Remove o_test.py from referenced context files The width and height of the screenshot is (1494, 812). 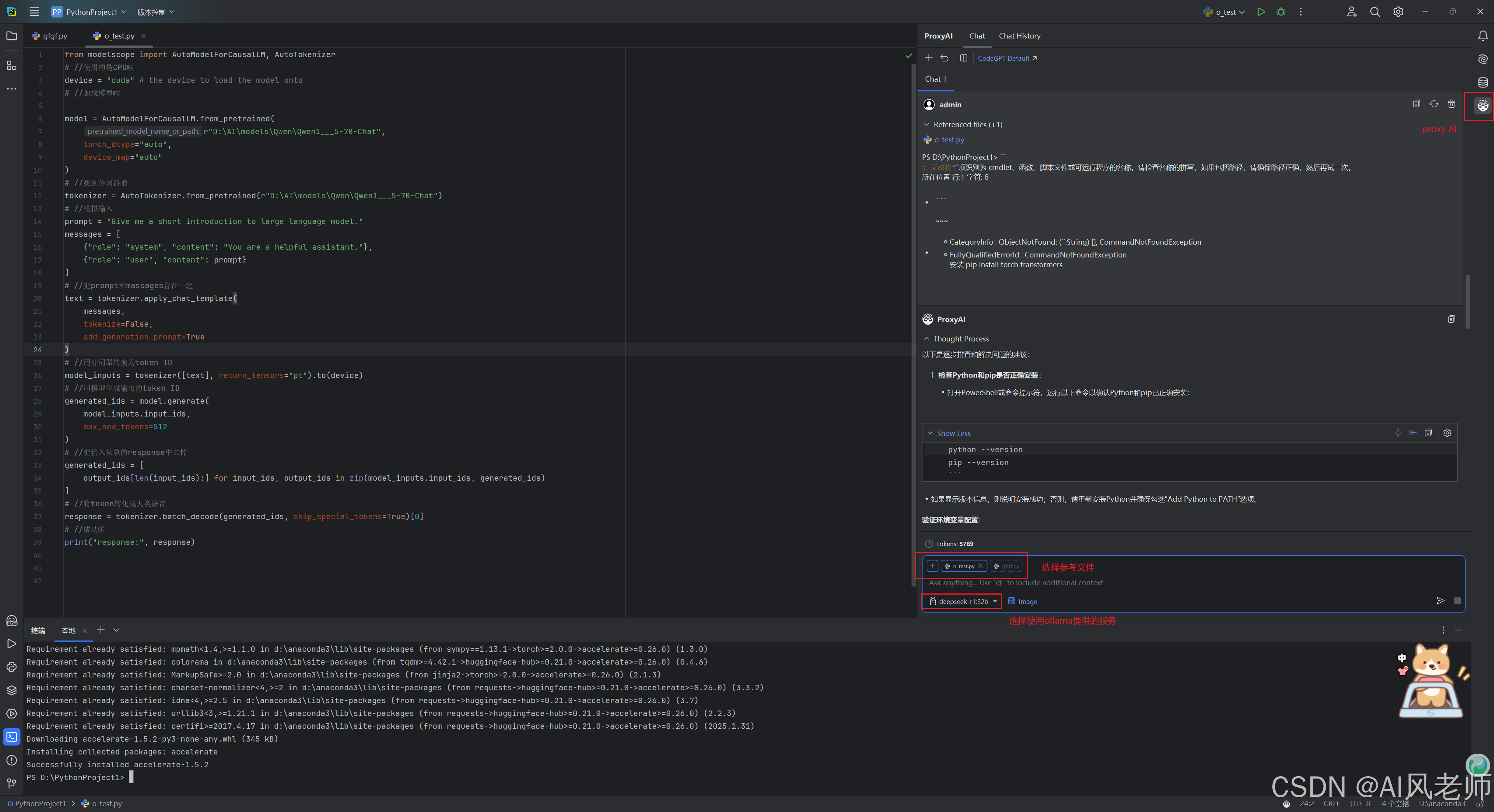pyautogui.click(x=981, y=566)
